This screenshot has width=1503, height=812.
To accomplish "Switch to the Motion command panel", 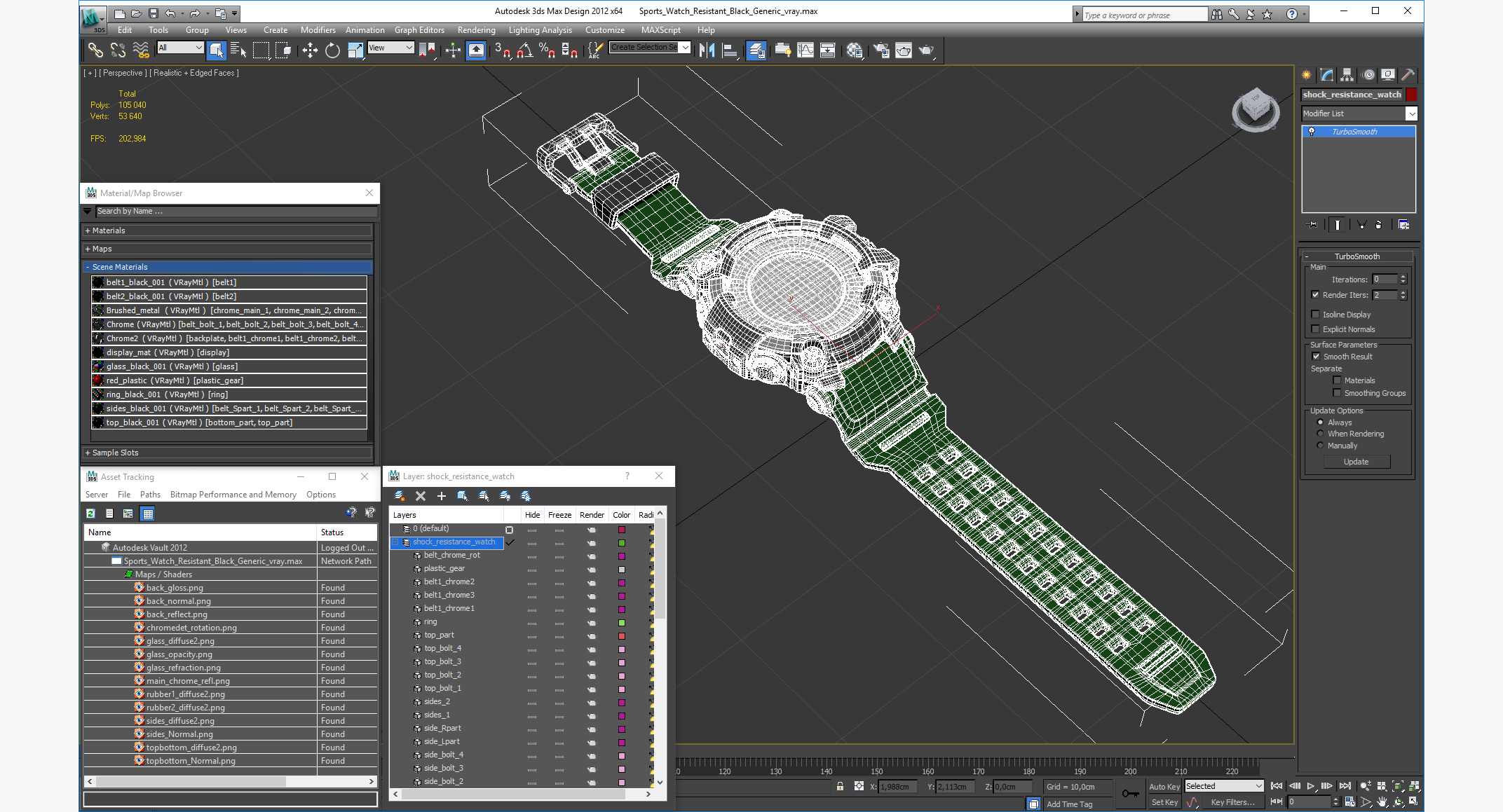I will point(1368,75).
